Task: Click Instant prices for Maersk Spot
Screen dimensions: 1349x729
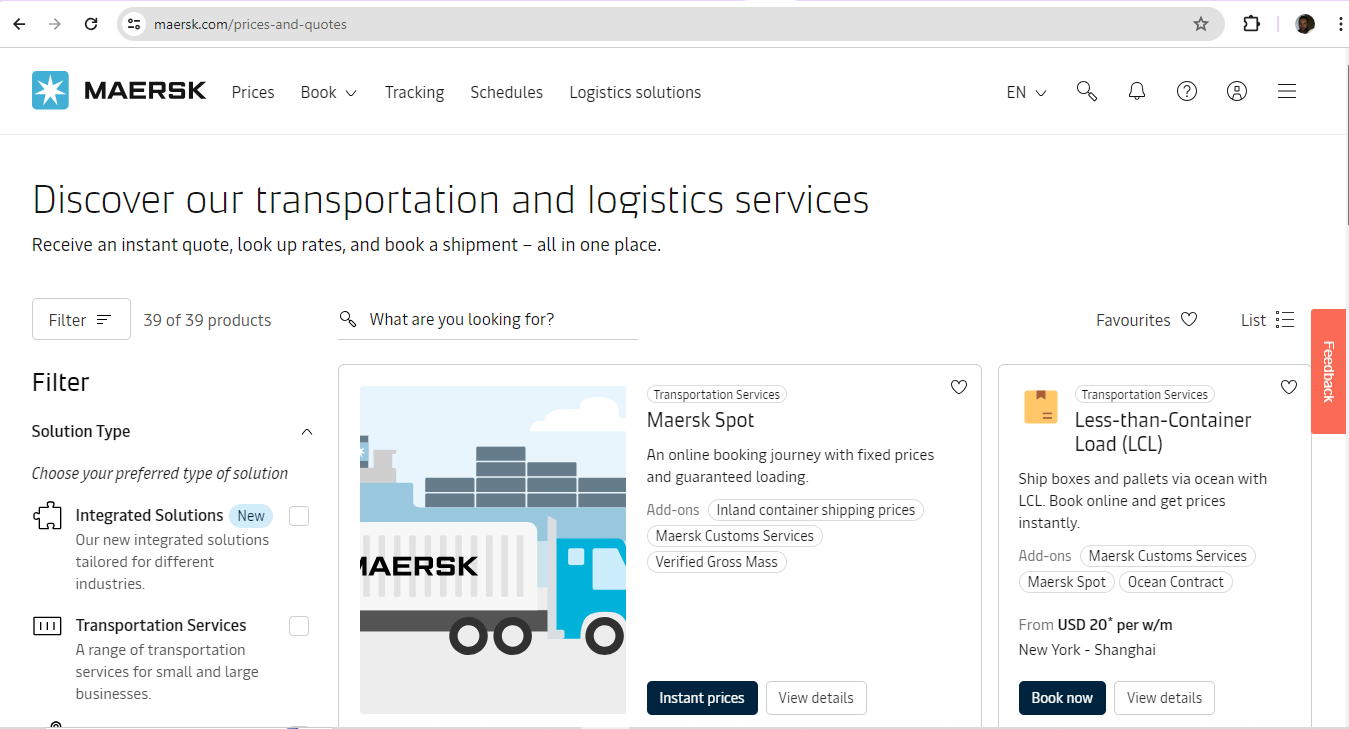Action: click(x=702, y=697)
